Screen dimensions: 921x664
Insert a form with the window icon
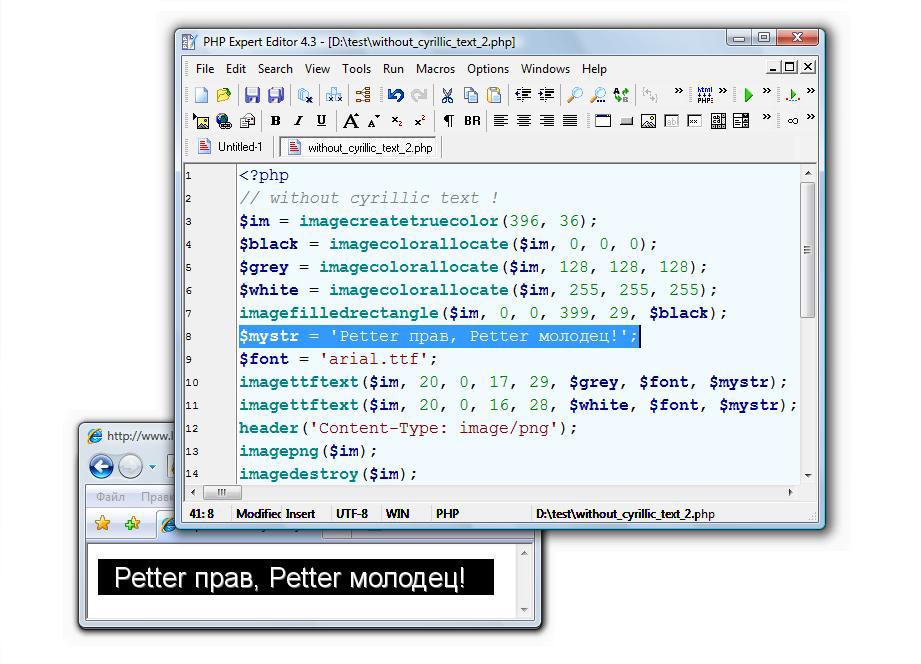pos(603,121)
